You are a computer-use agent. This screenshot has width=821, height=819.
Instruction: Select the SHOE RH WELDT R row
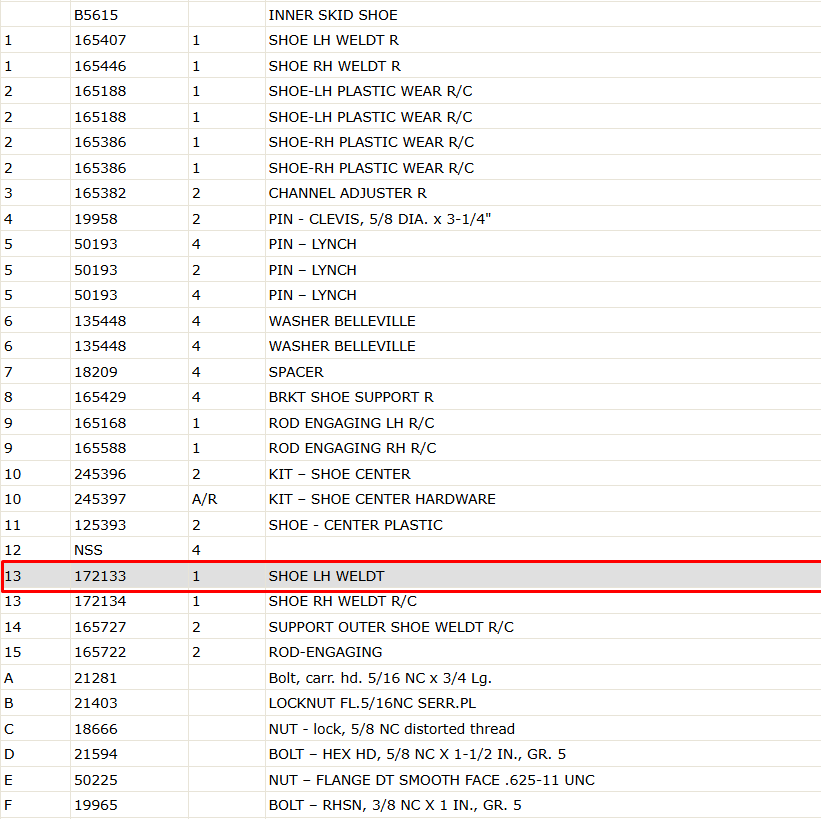(x=410, y=66)
